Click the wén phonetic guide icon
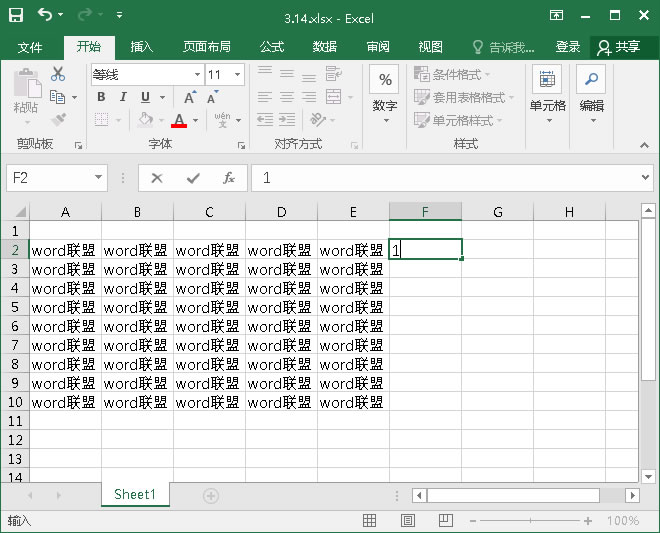Image resolution: width=660 pixels, height=533 pixels. [x=222, y=120]
